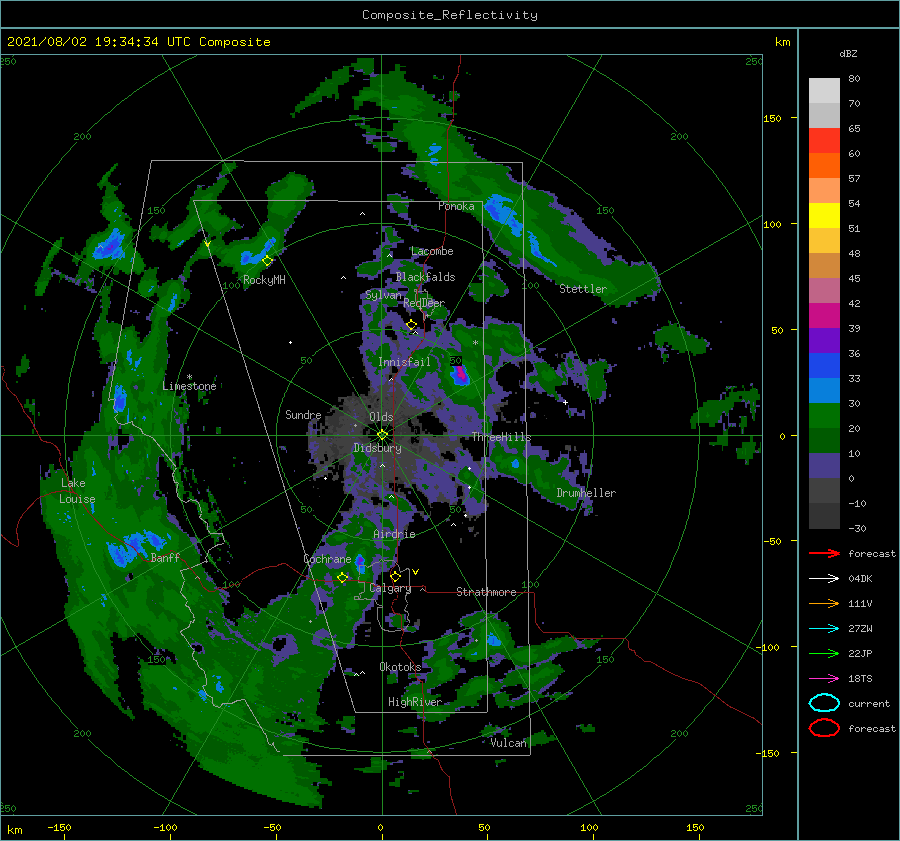
Task: Click the HighRiver label
Action: pyautogui.click(x=415, y=702)
